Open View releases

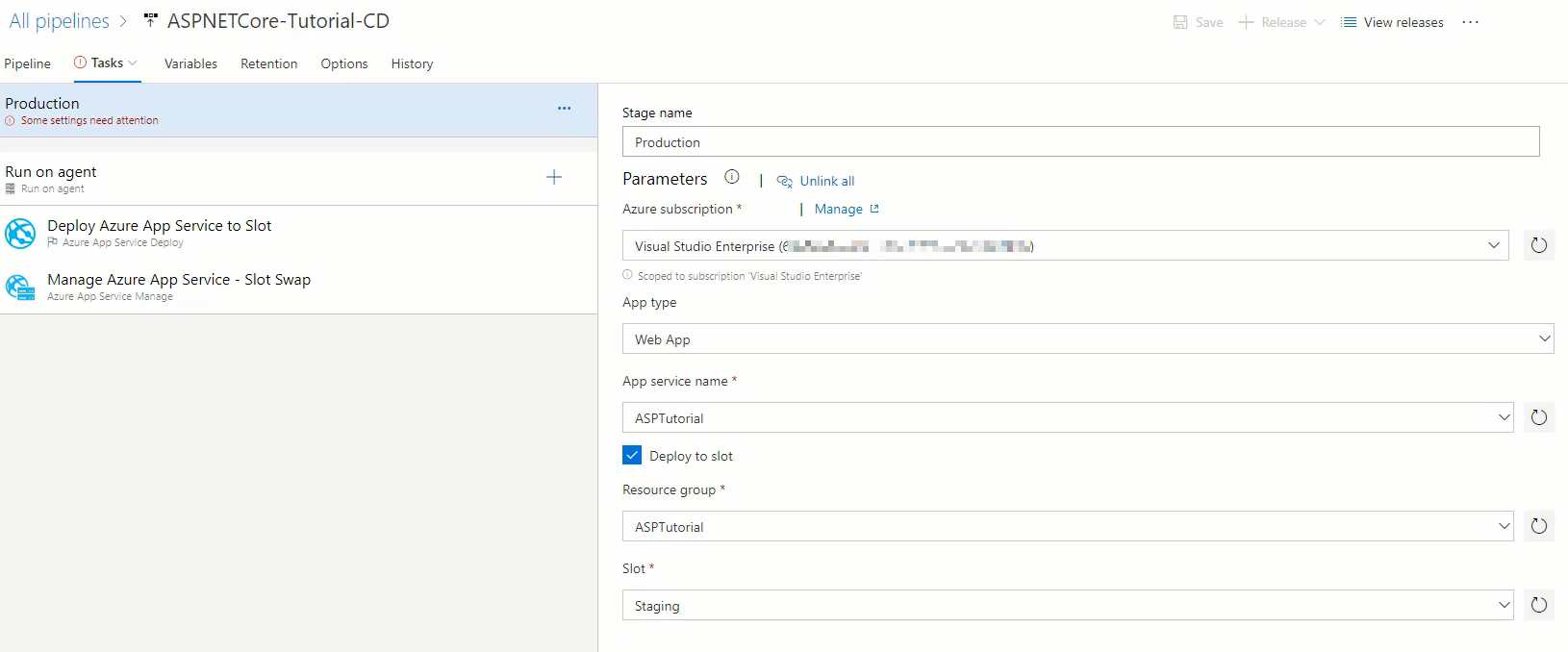(1392, 22)
